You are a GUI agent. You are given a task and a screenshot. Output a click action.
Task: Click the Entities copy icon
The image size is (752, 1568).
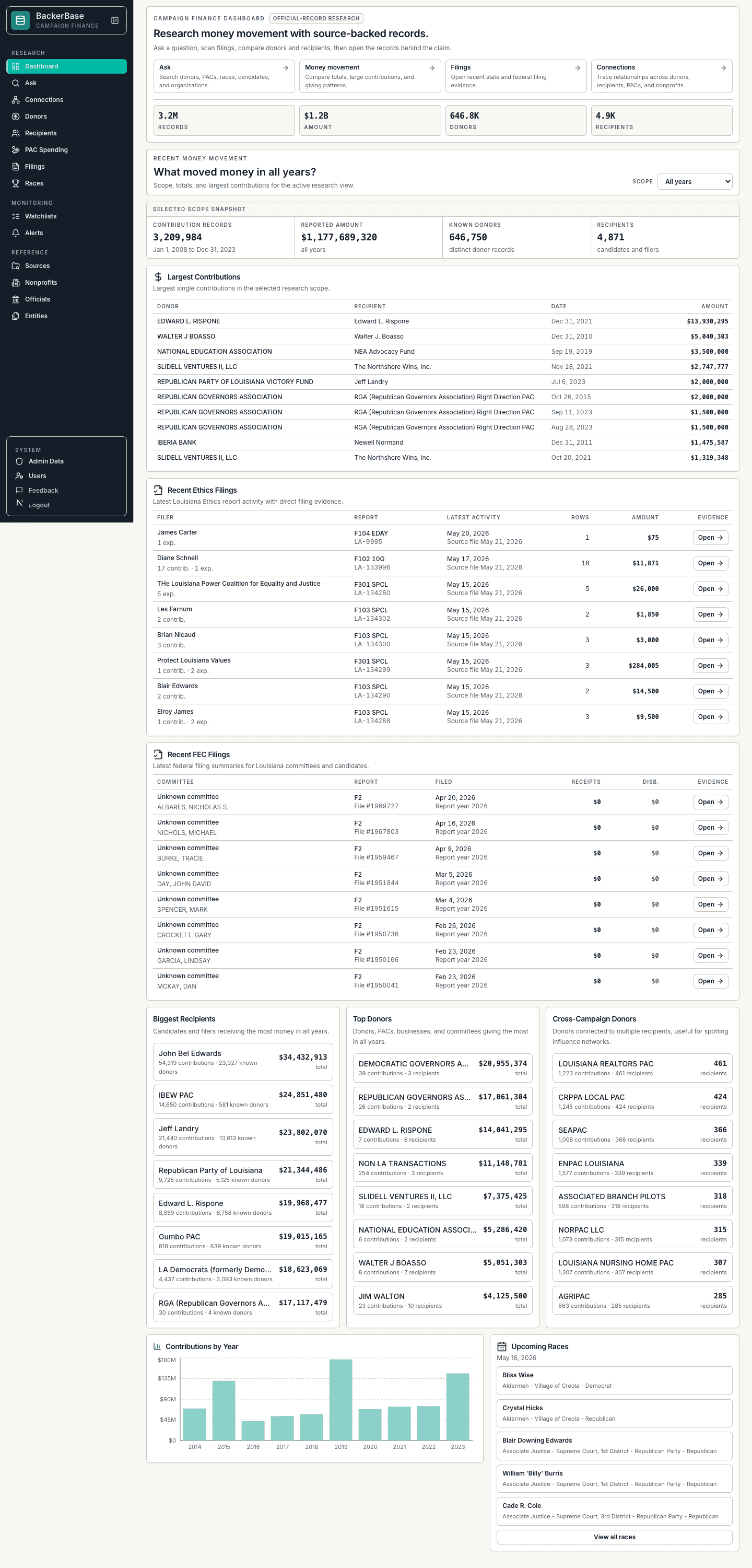pyautogui.click(x=16, y=316)
